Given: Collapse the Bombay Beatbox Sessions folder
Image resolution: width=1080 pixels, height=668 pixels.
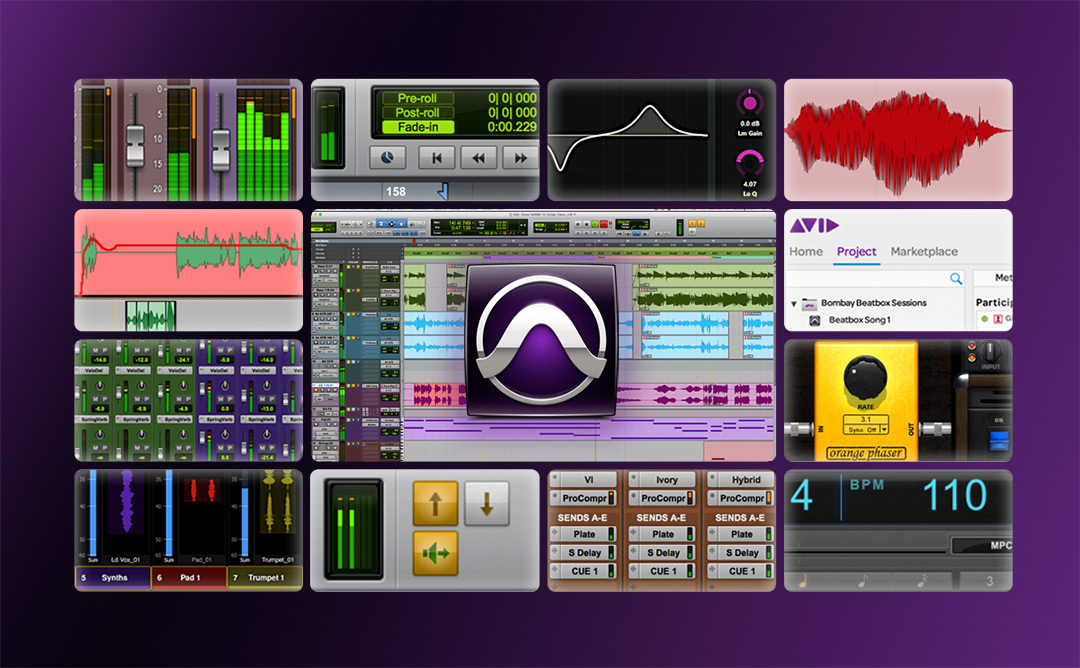Looking at the screenshot, I should [x=794, y=303].
